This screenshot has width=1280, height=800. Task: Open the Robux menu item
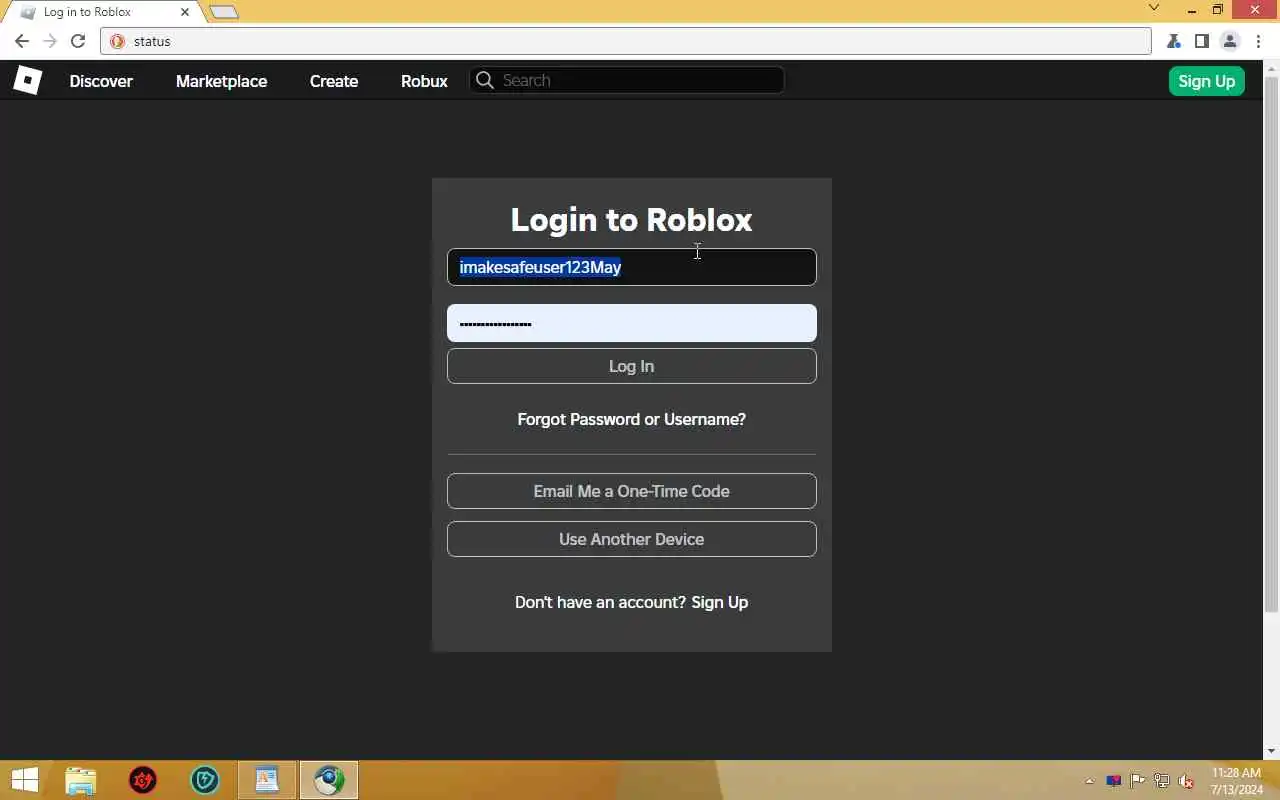click(424, 81)
